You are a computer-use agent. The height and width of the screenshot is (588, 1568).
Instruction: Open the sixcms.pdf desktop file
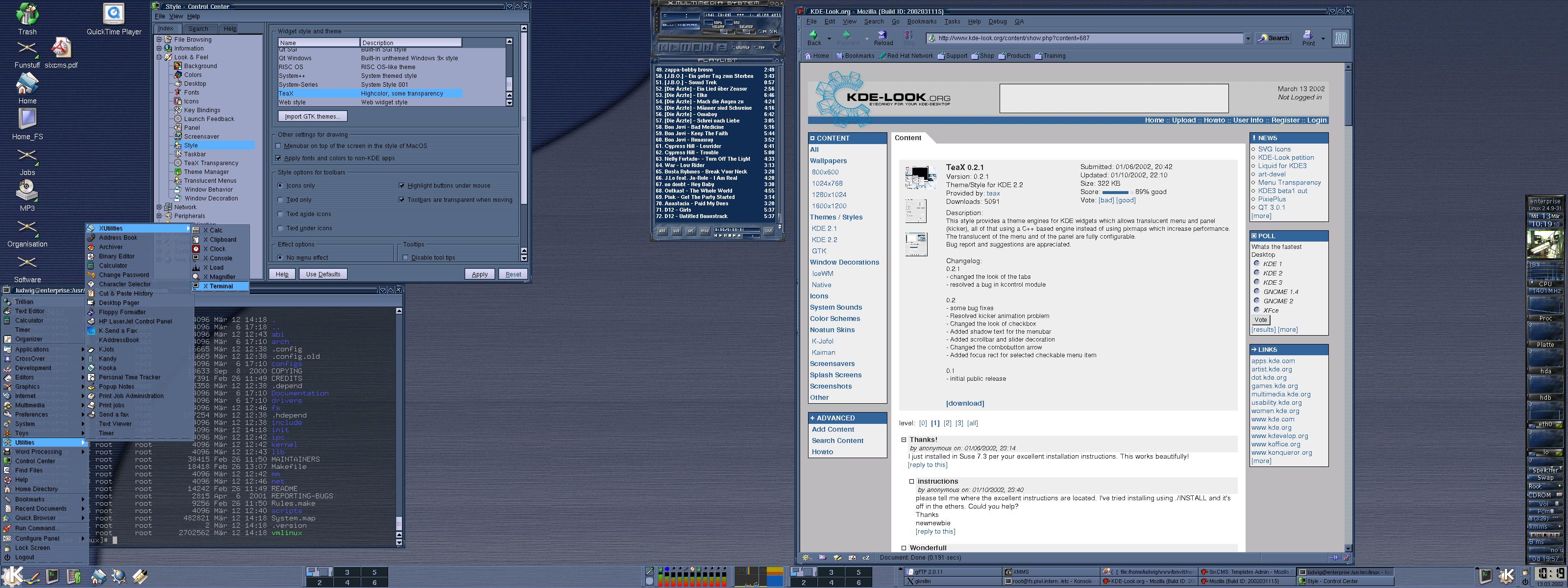pyautogui.click(x=61, y=48)
